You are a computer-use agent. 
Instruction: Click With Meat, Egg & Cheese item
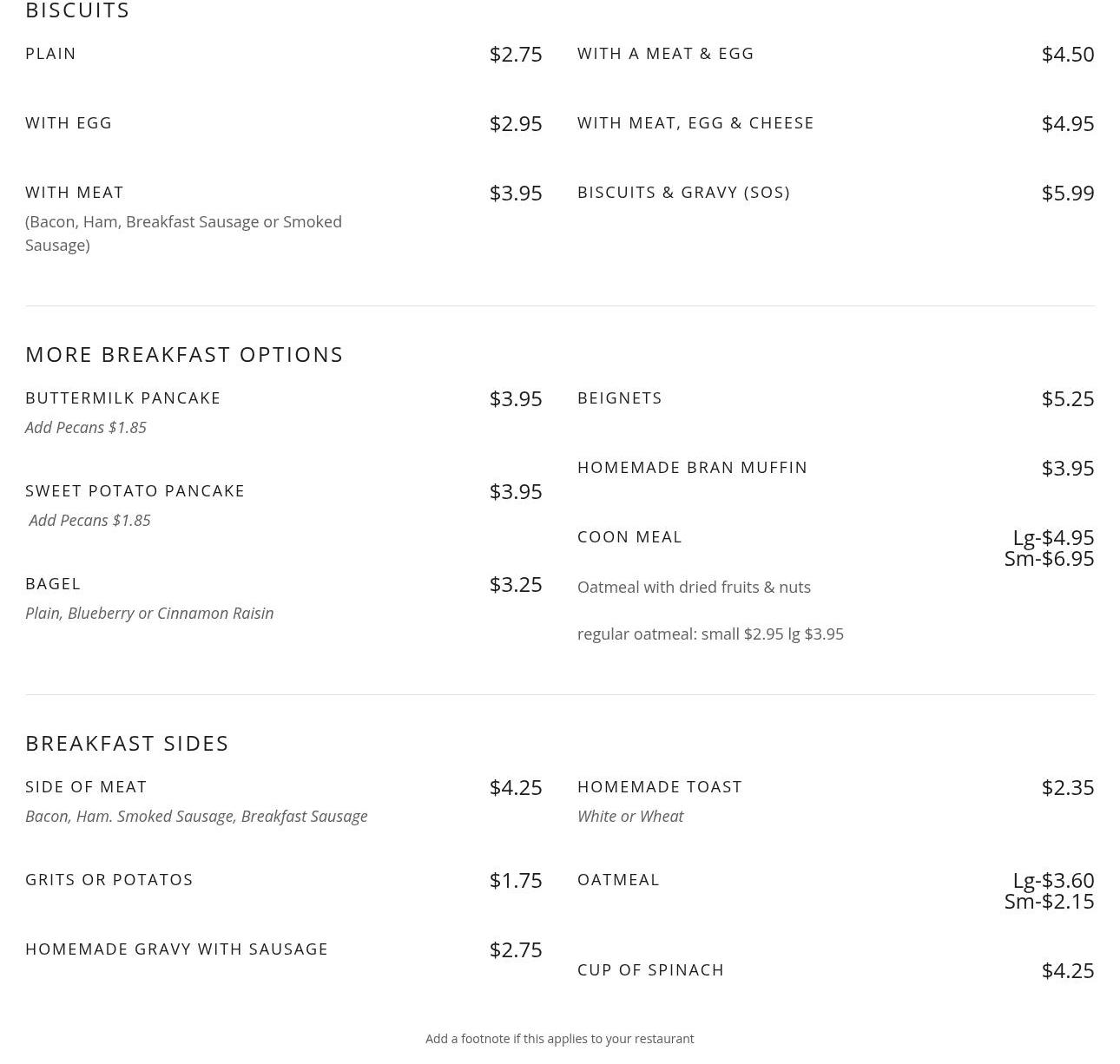(x=695, y=123)
